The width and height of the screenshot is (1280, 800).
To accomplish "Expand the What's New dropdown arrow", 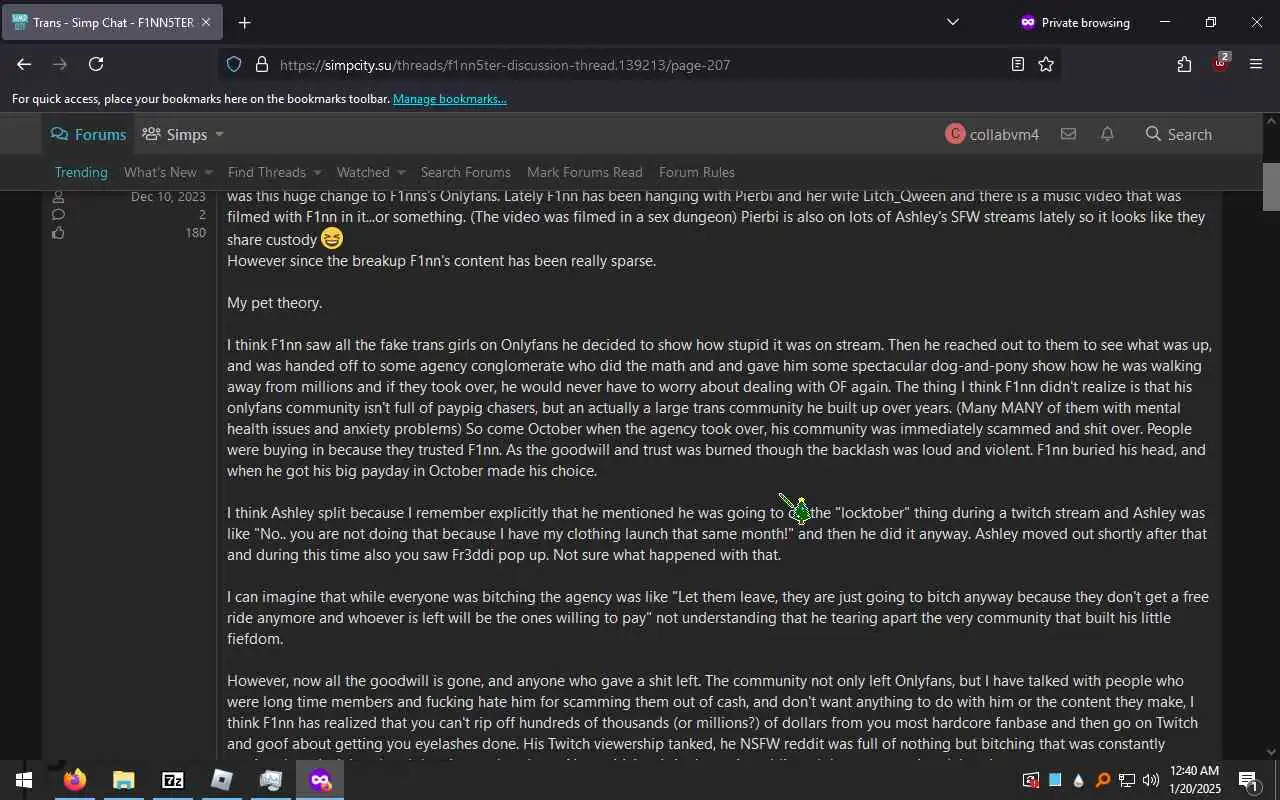I will (x=208, y=172).
